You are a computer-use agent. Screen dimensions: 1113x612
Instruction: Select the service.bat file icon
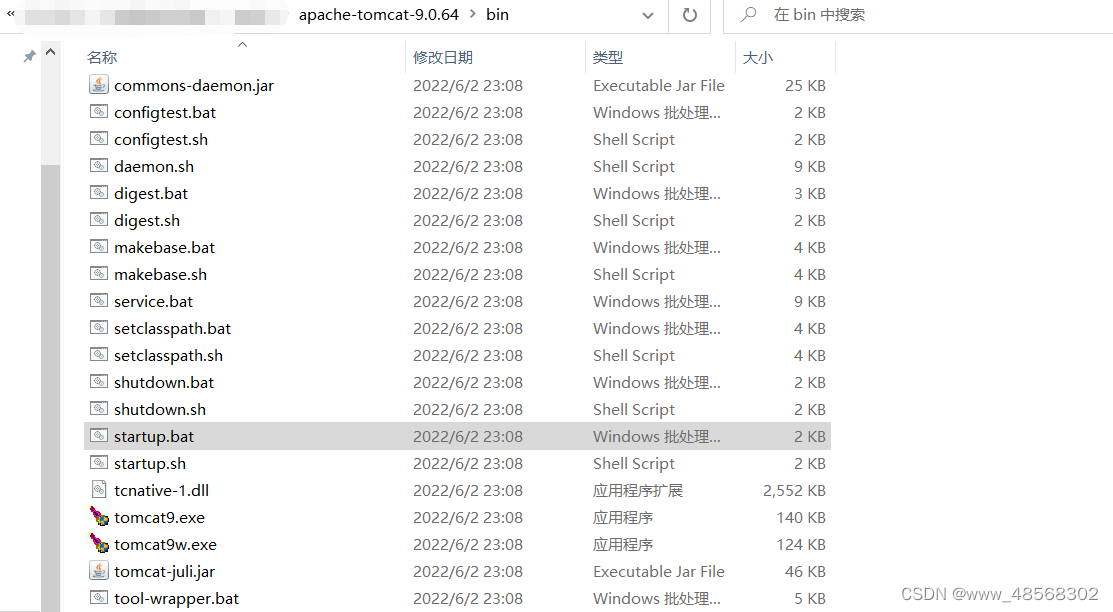point(99,301)
